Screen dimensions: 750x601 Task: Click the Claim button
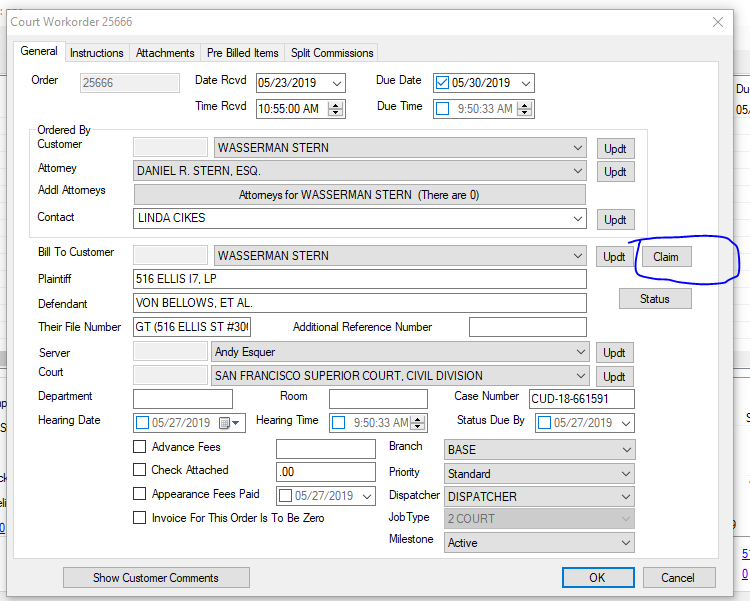click(x=666, y=257)
